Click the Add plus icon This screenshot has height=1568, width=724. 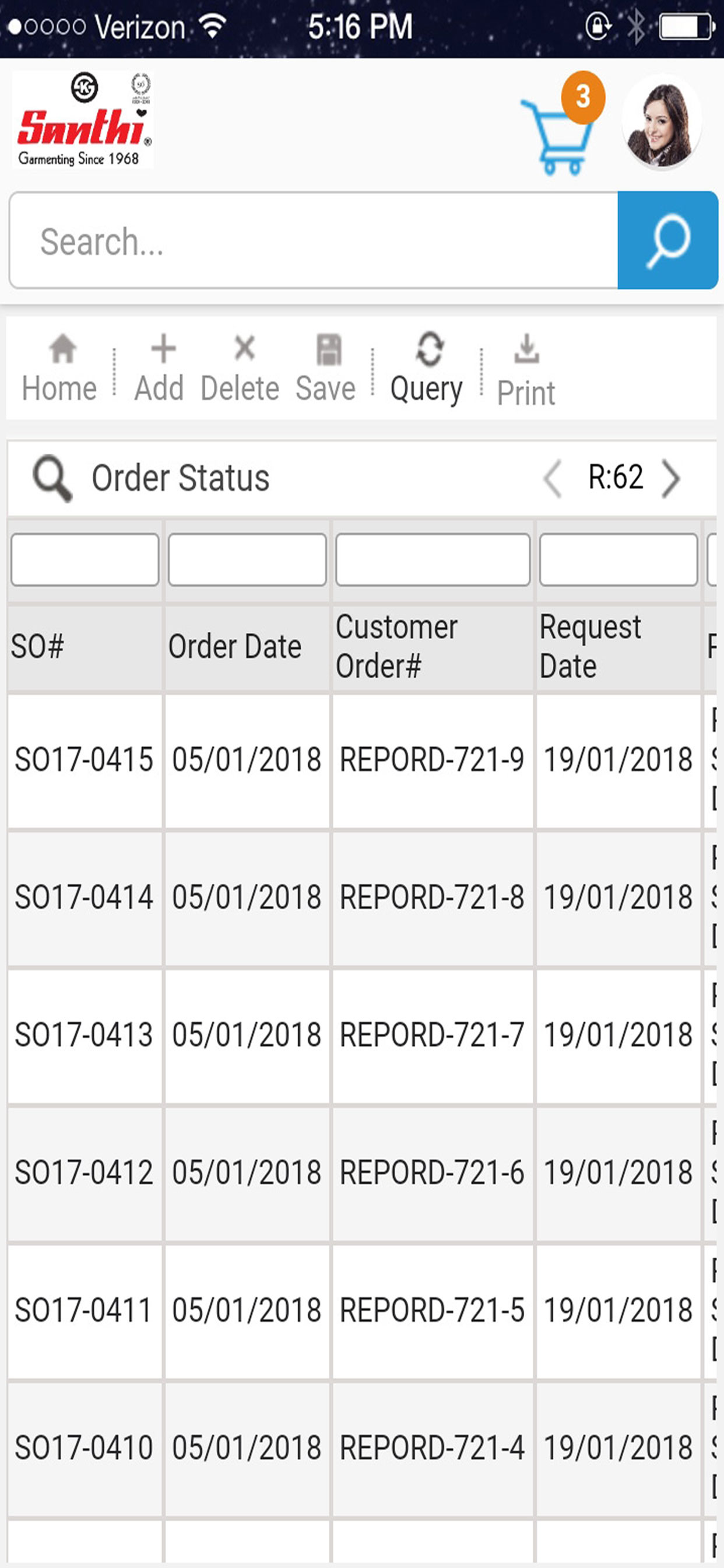pos(163,349)
